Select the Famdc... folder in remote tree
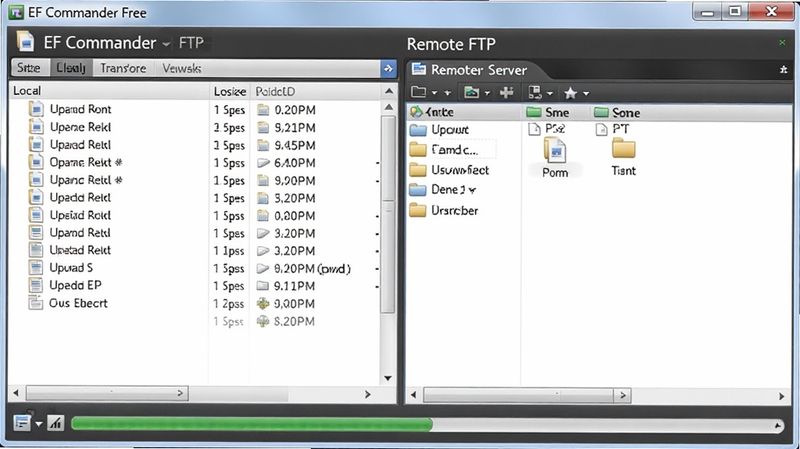 (x=454, y=149)
